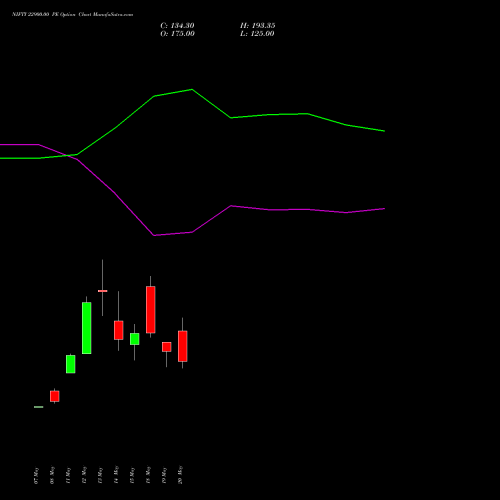Select the 07 May date label
500x500 pixels.
tap(36, 475)
